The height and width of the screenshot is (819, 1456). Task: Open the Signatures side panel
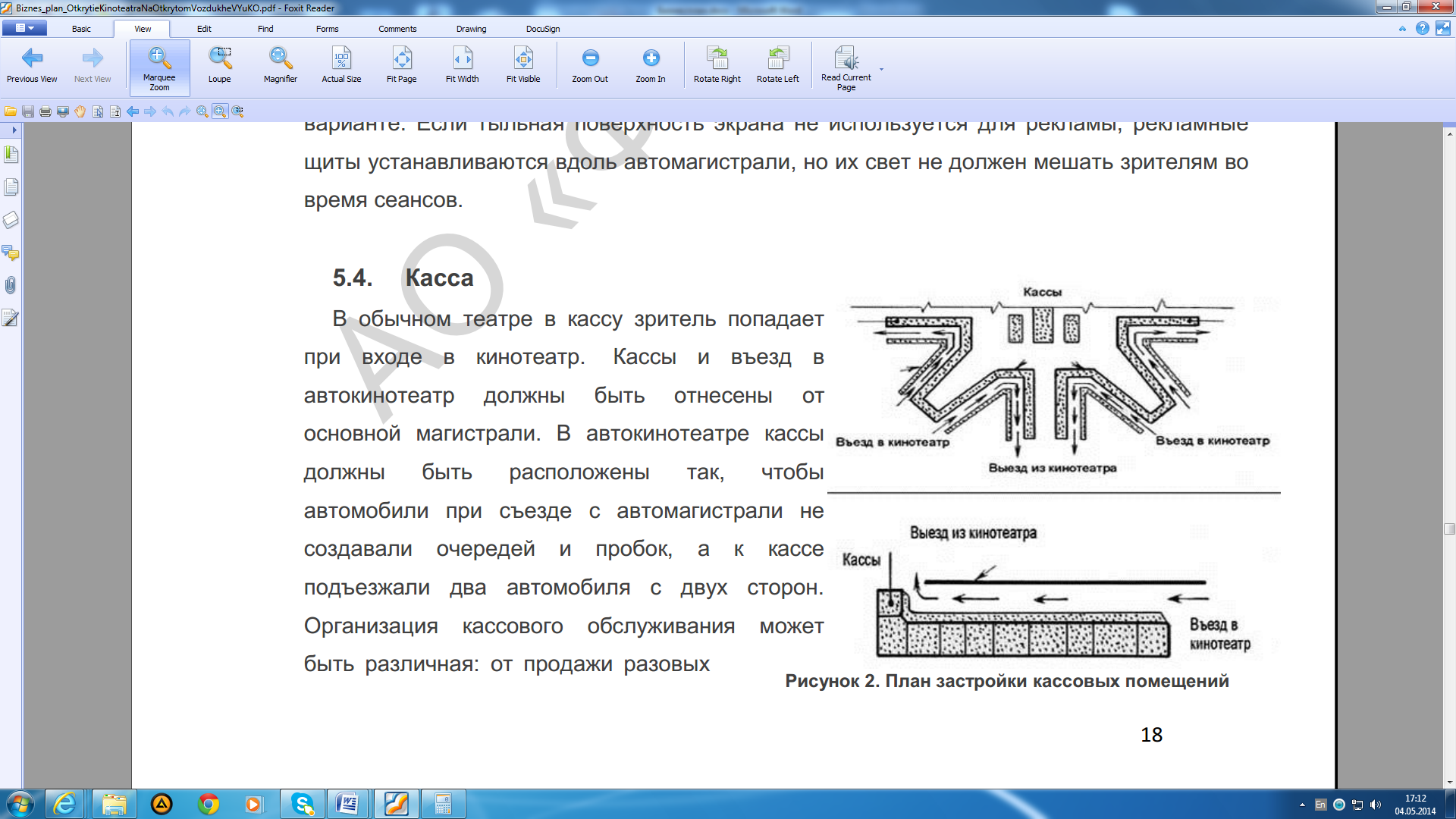tap(11, 318)
